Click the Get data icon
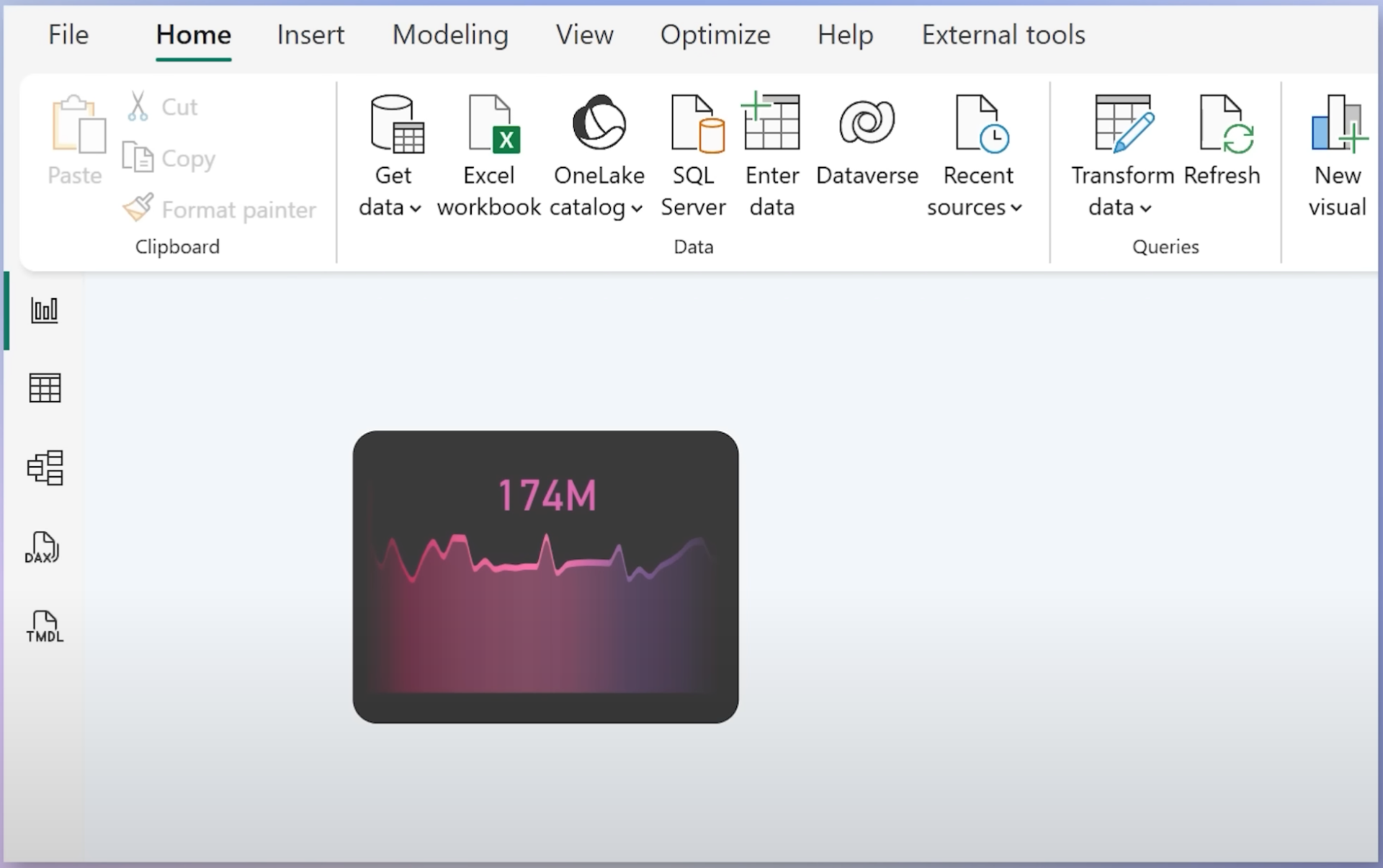1383x868 pixels. click(x=397, y=124)
